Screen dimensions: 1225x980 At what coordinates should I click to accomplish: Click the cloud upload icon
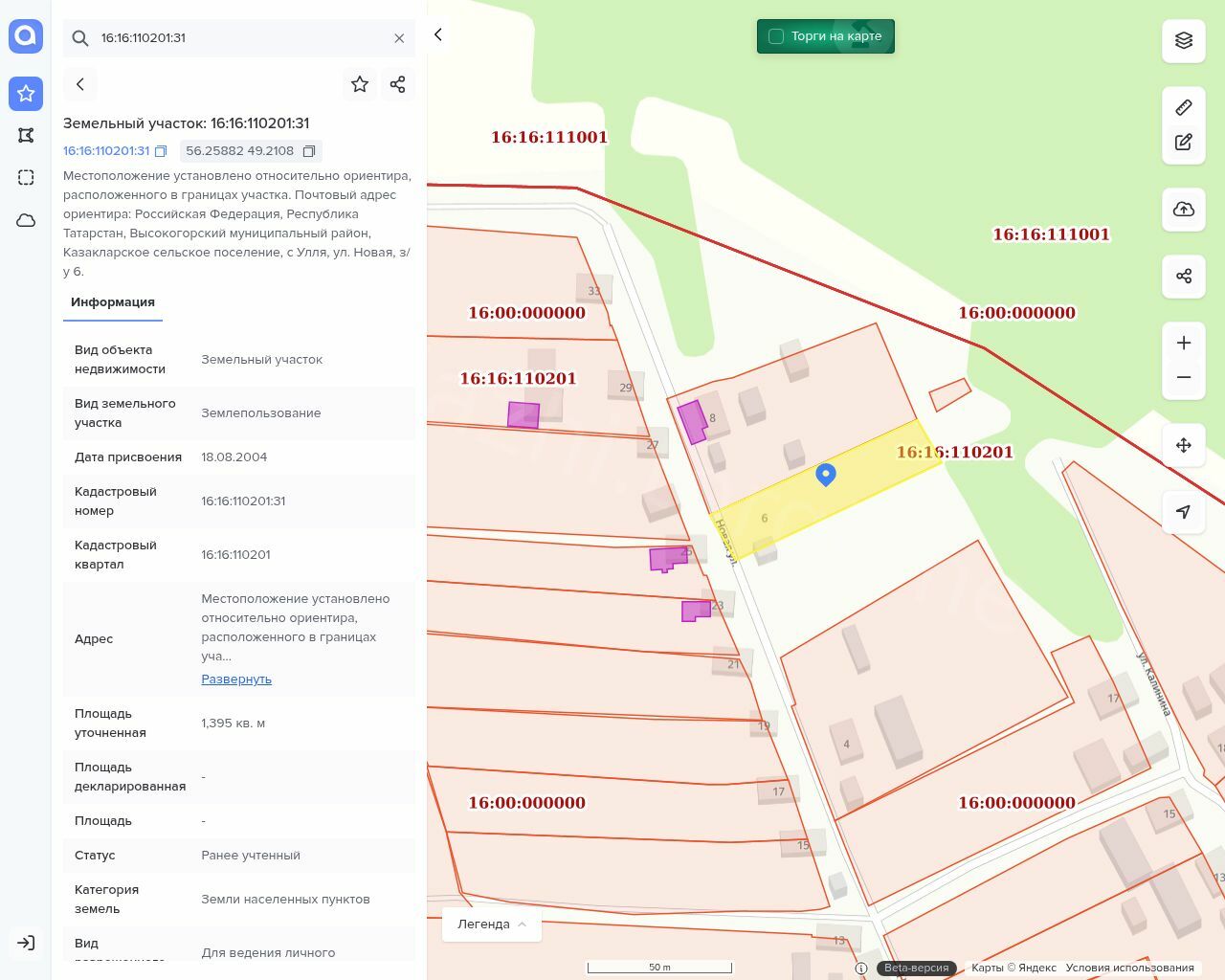coord(1183,210)
